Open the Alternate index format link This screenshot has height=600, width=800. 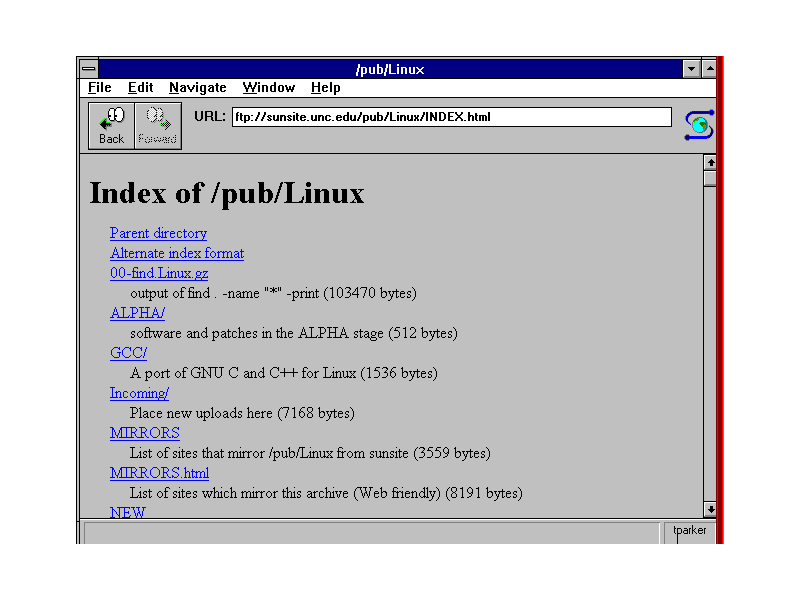(176, 253)
